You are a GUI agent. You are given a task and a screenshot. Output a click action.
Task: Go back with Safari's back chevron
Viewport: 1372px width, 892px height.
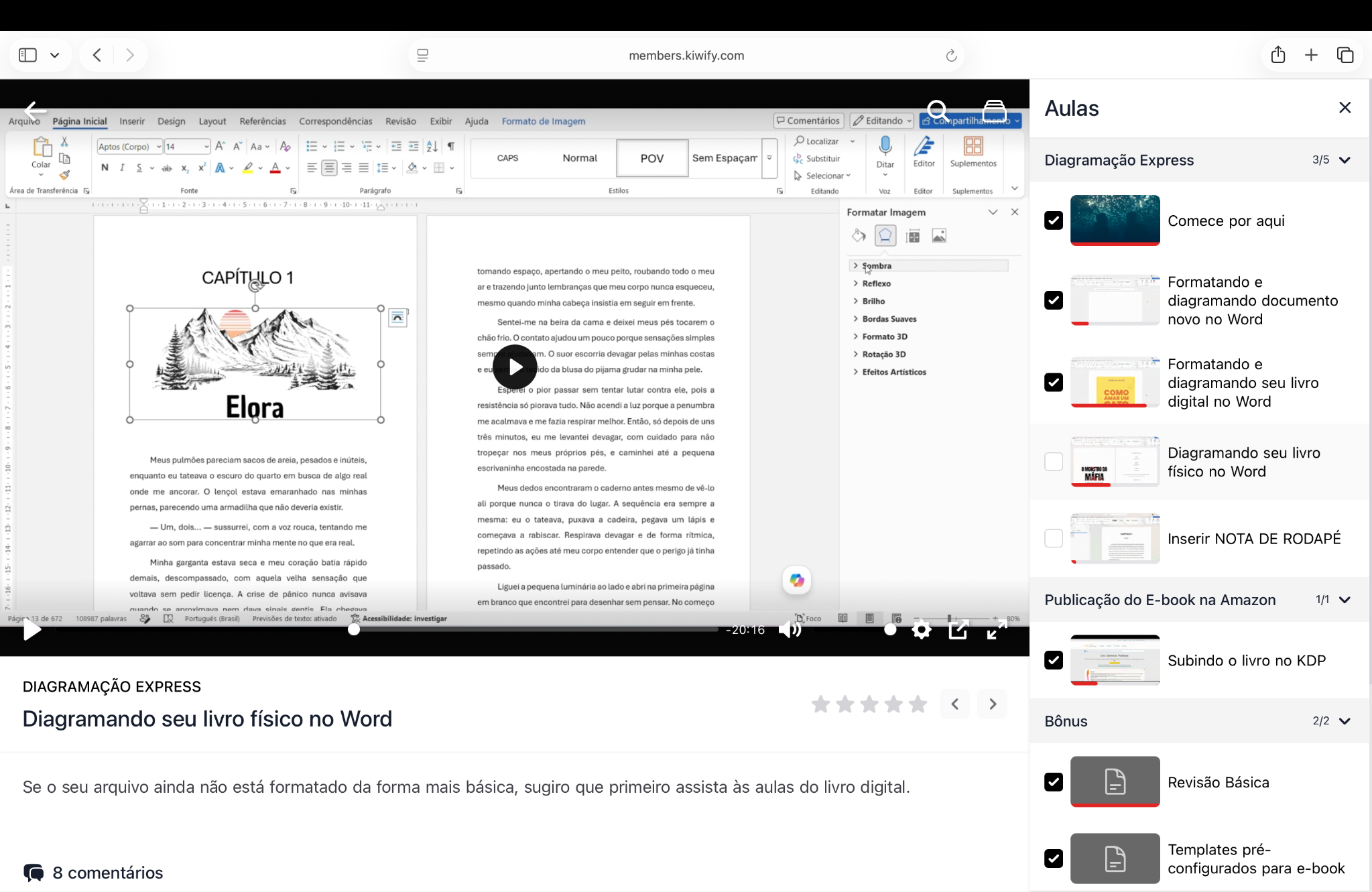[97, 55]
